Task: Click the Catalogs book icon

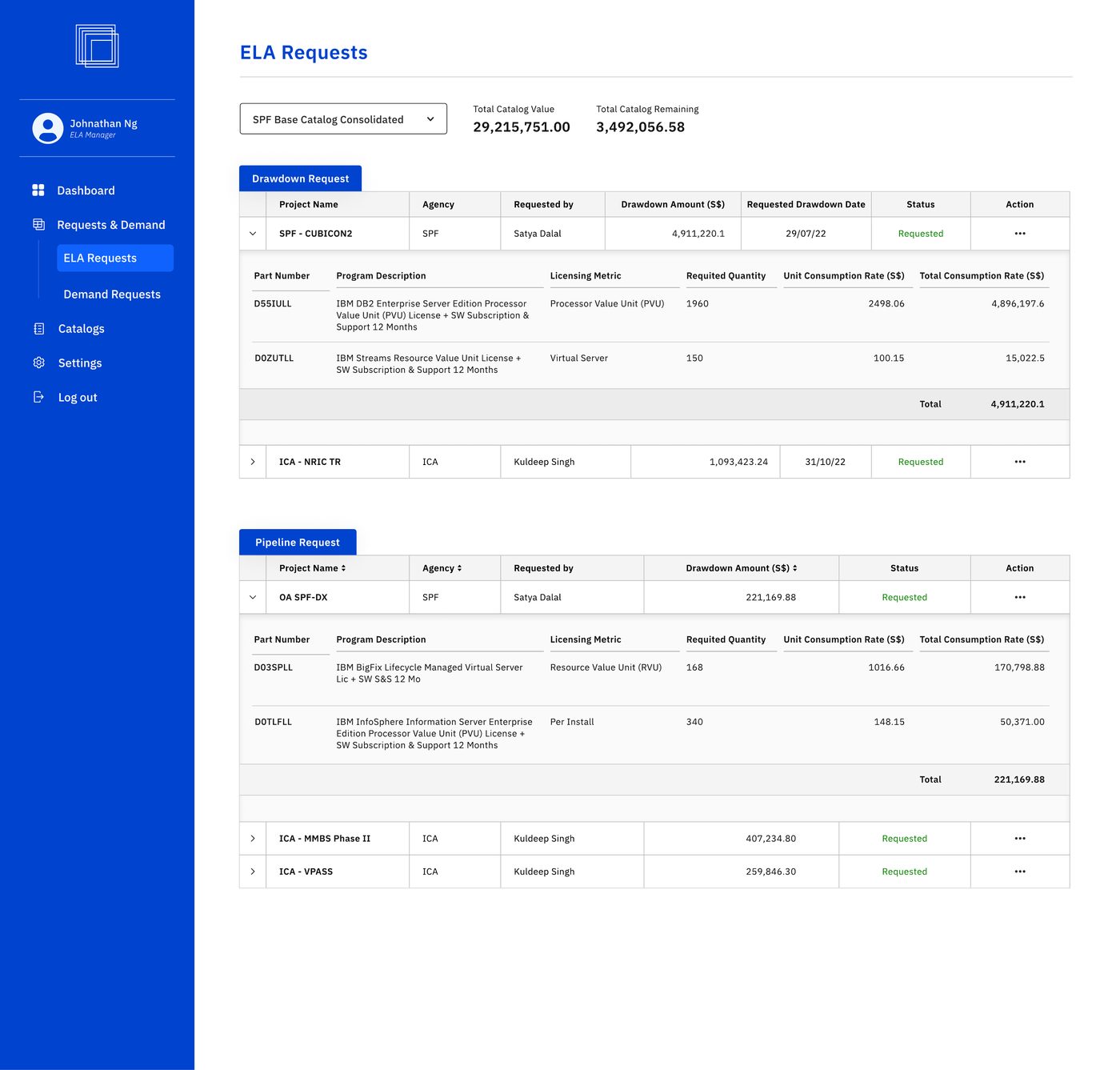Action: [38, 328]
